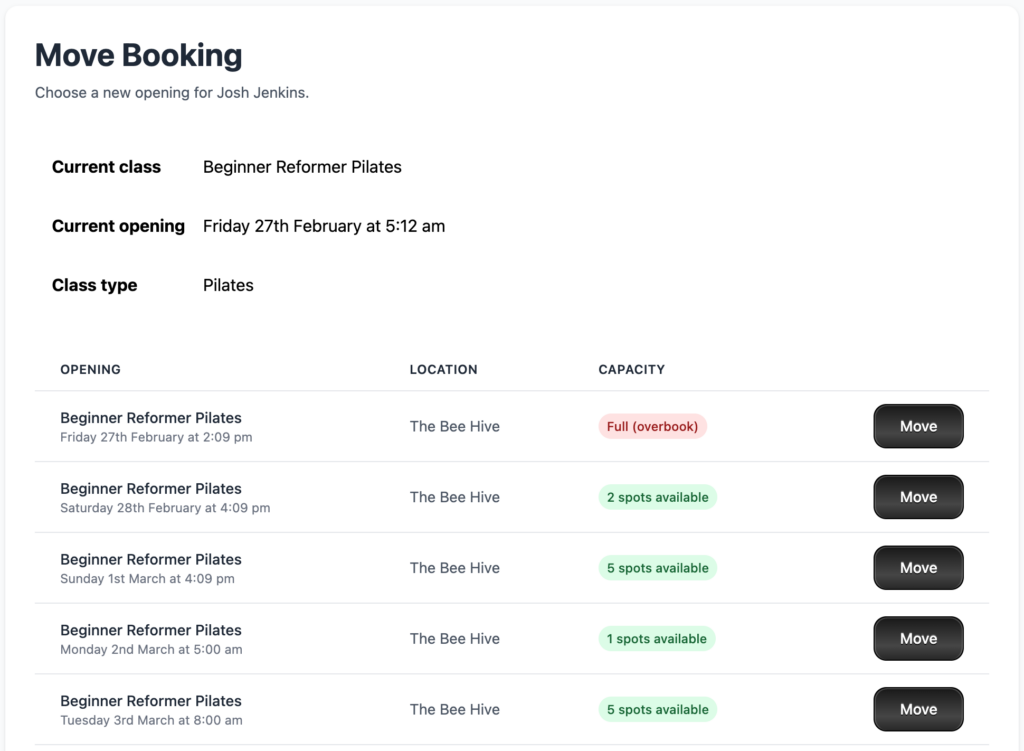This screenshot has width=1024, height=751.
Task: Click the Location column header
Action: click(443, 369)
